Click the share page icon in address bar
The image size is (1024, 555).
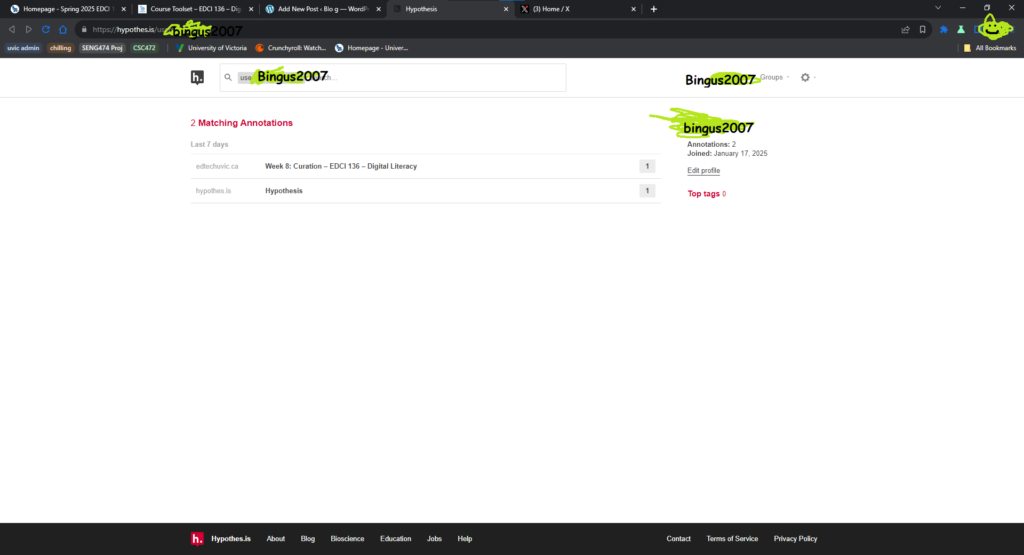[905, 29]
